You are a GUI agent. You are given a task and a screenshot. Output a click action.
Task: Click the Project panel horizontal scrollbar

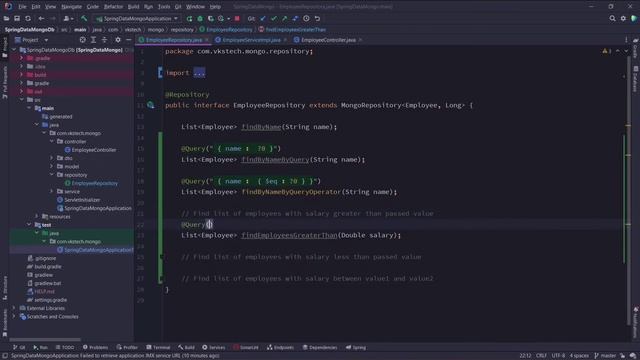point(45,339)
